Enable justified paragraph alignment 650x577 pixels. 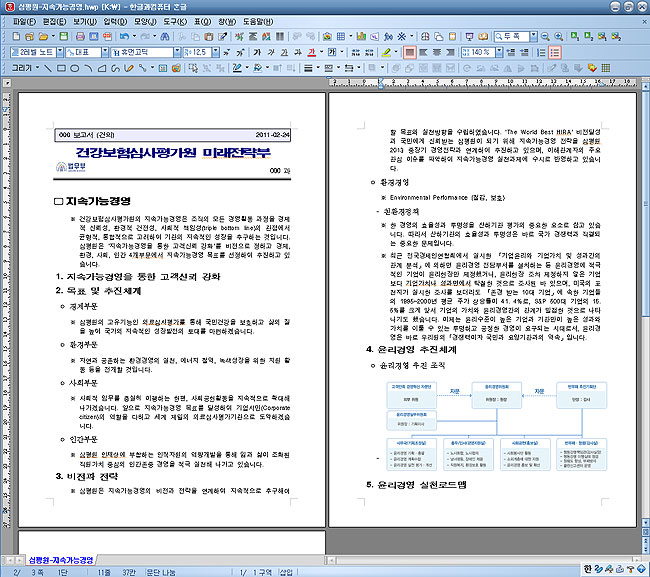click(x=410, y=52)
